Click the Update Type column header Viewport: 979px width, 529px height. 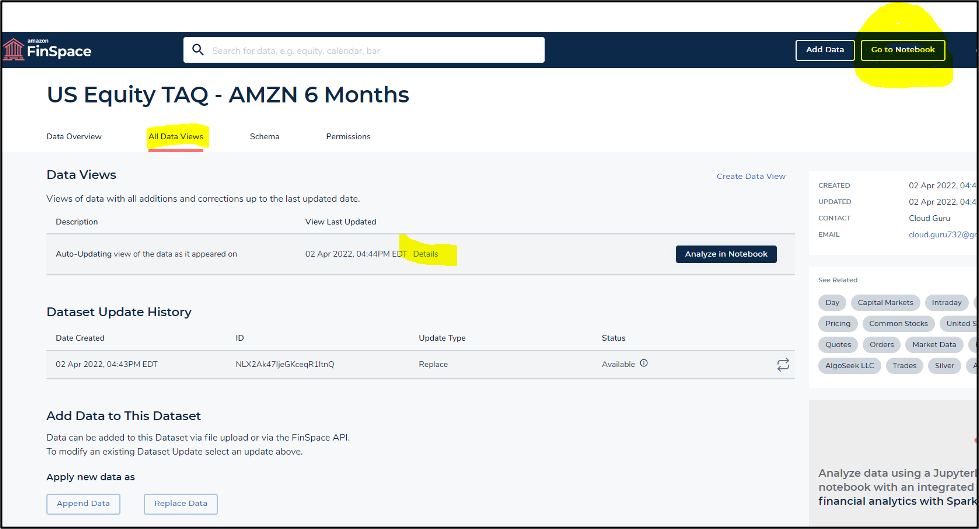click(x=442, y=338)
